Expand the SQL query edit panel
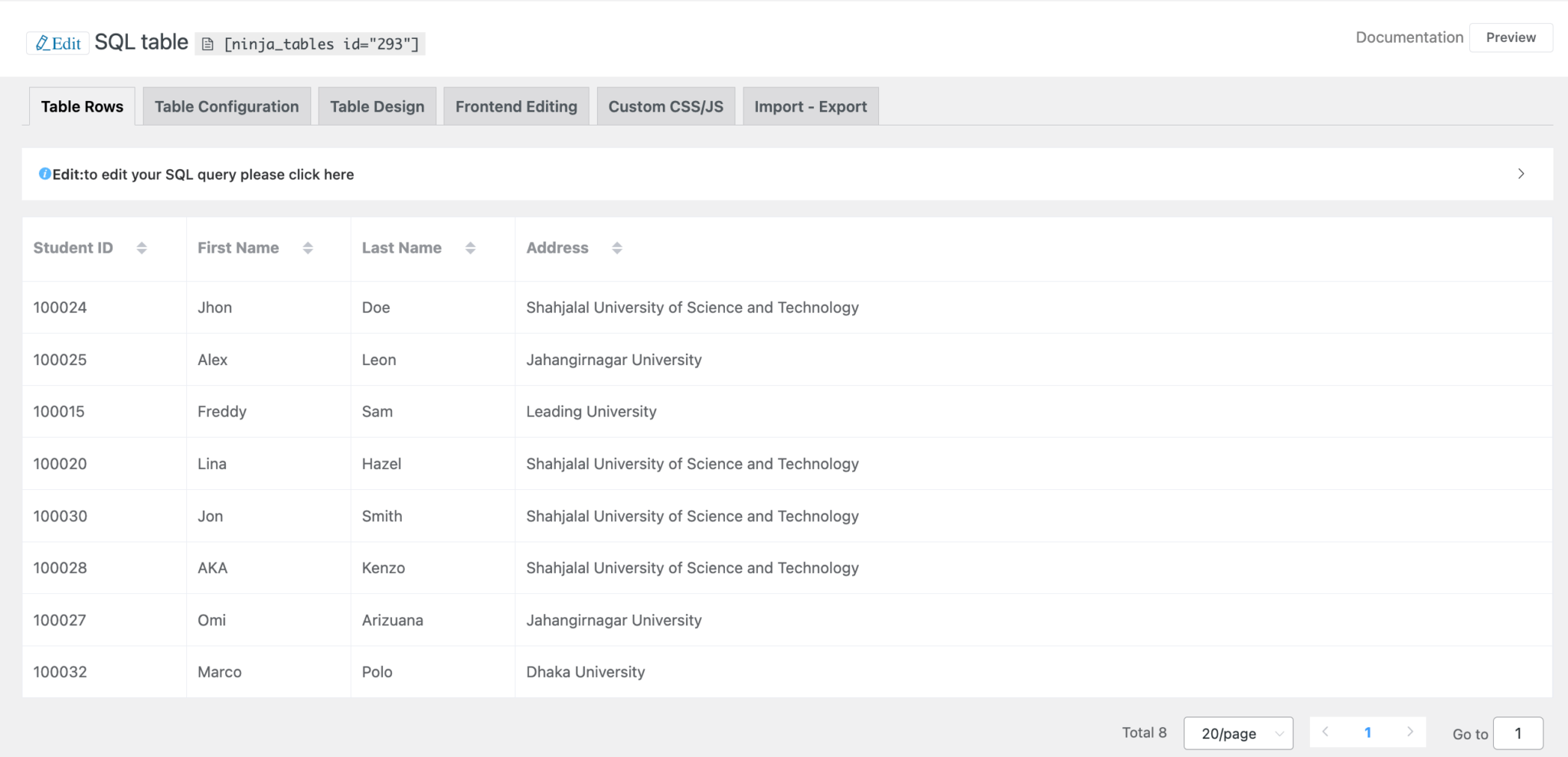The width and height of the screenshot is (1568, 757). pos(1521,174)
